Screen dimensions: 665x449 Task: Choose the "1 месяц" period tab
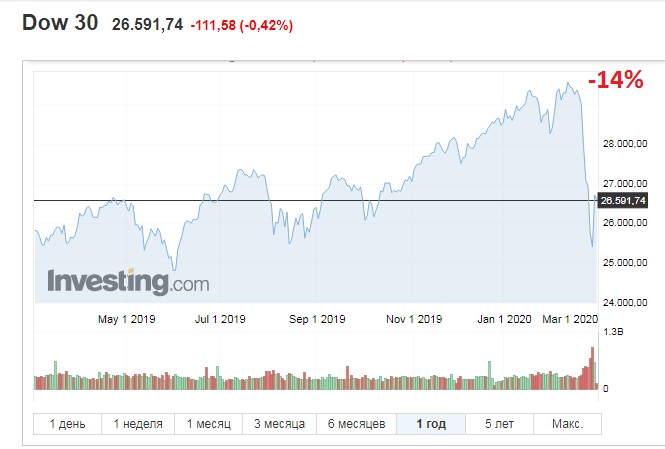click(x=211, y=424)
